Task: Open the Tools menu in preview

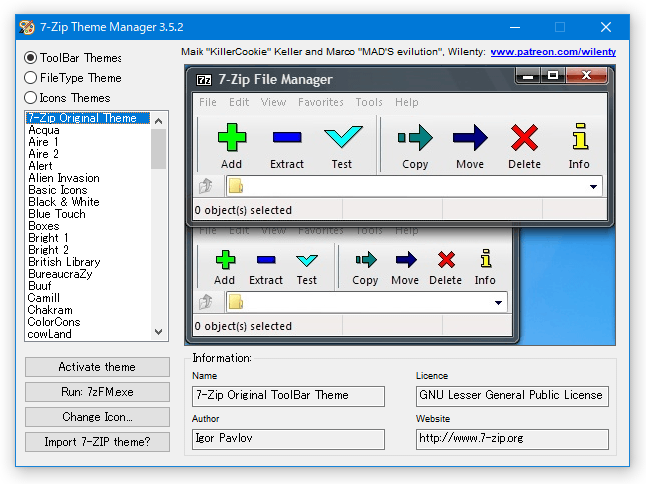Action: click(369, 102)
